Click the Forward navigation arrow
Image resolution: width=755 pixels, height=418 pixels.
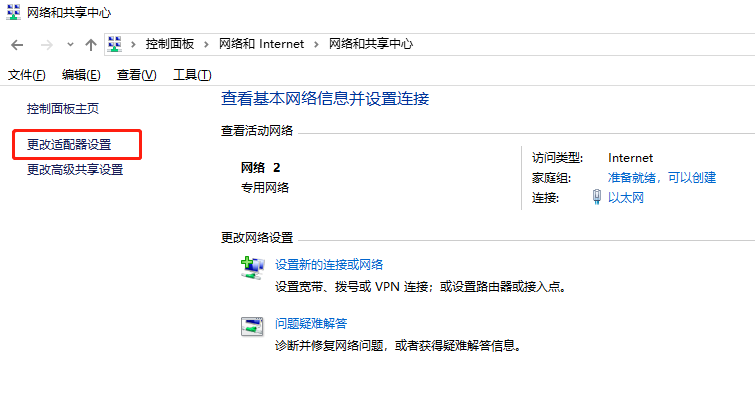point(47,45)
